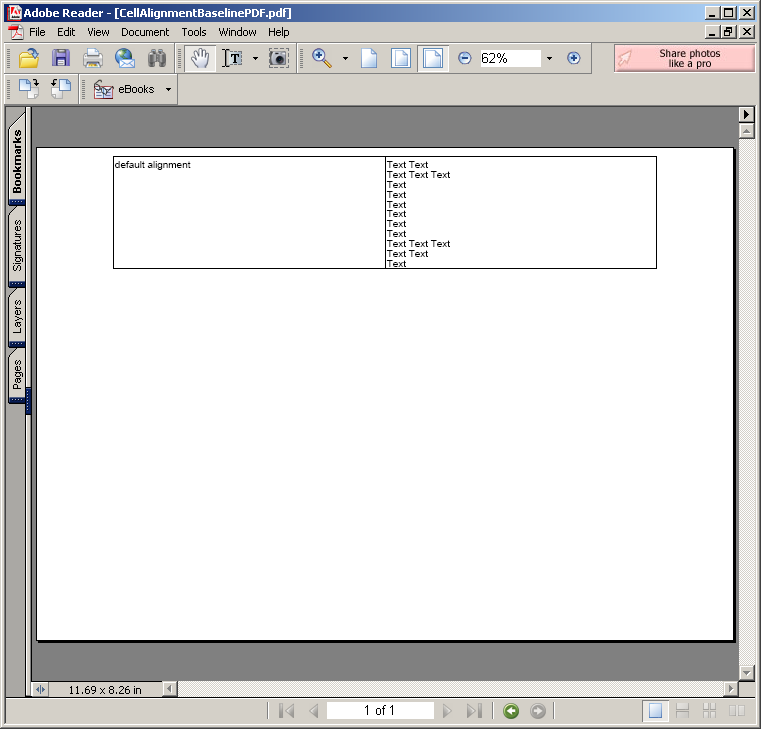Open the Signatures side tab

tap(17, 245)
